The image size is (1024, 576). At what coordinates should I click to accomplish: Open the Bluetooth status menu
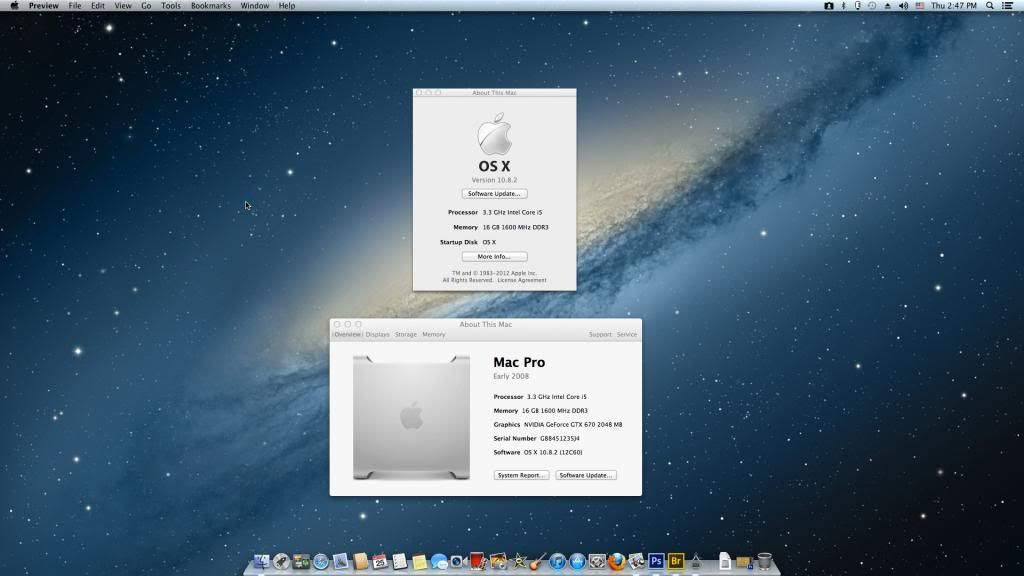843,6
